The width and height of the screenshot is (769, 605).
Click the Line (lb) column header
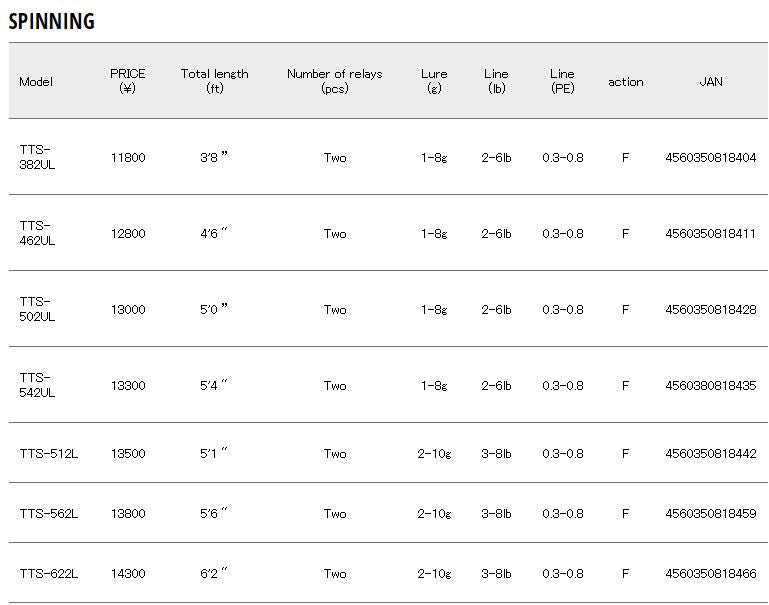(x=496, y=81)
